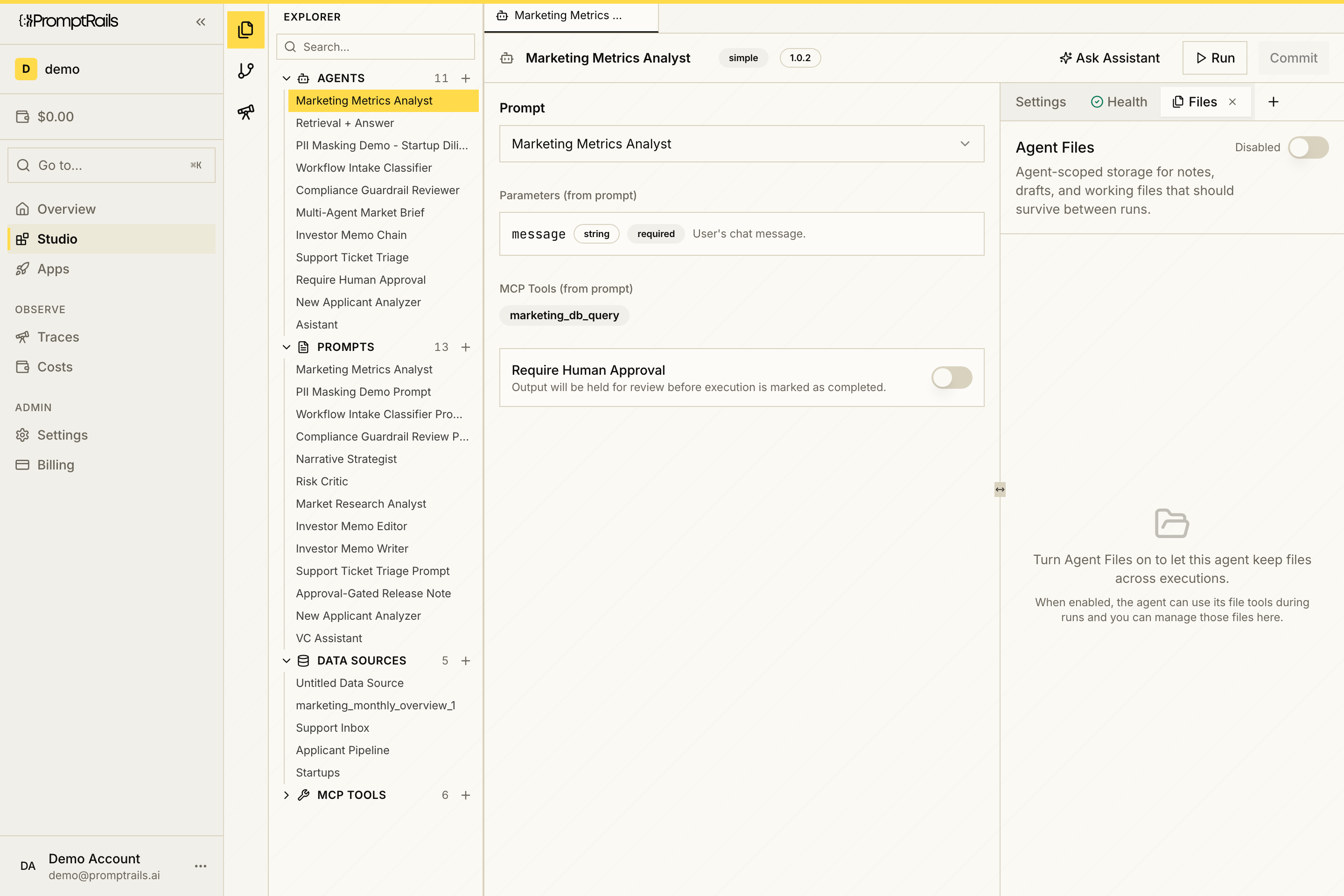
Task: Click the Go to... quick search box
Action: tap(112, 165)
